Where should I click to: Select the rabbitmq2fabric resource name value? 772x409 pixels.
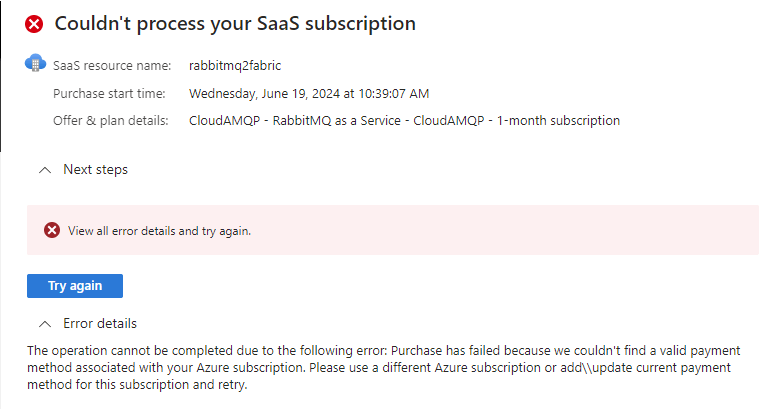pos(235,67)
